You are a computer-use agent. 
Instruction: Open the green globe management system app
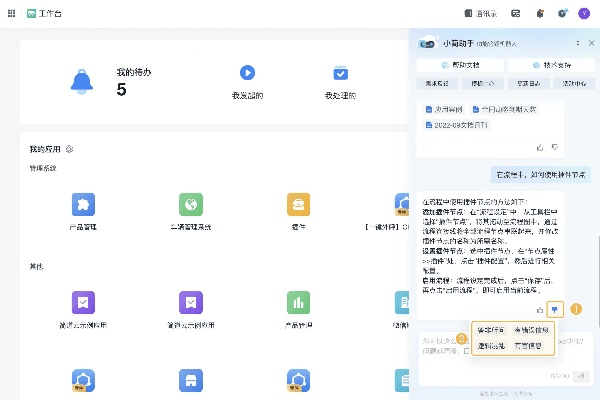[191, 204]
